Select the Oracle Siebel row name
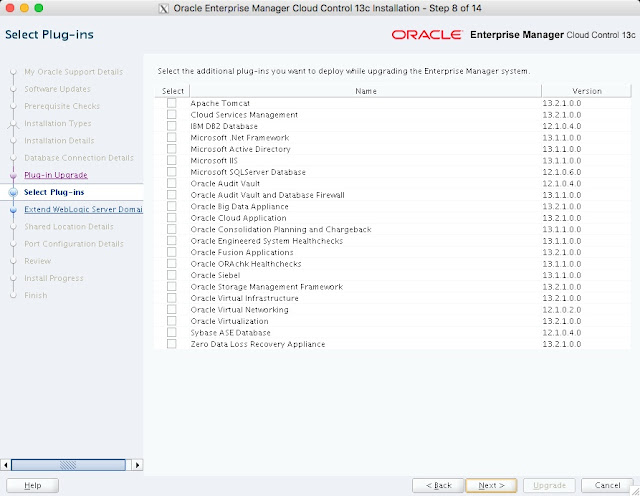Screen dimensions: 640x496 [215, 275]
